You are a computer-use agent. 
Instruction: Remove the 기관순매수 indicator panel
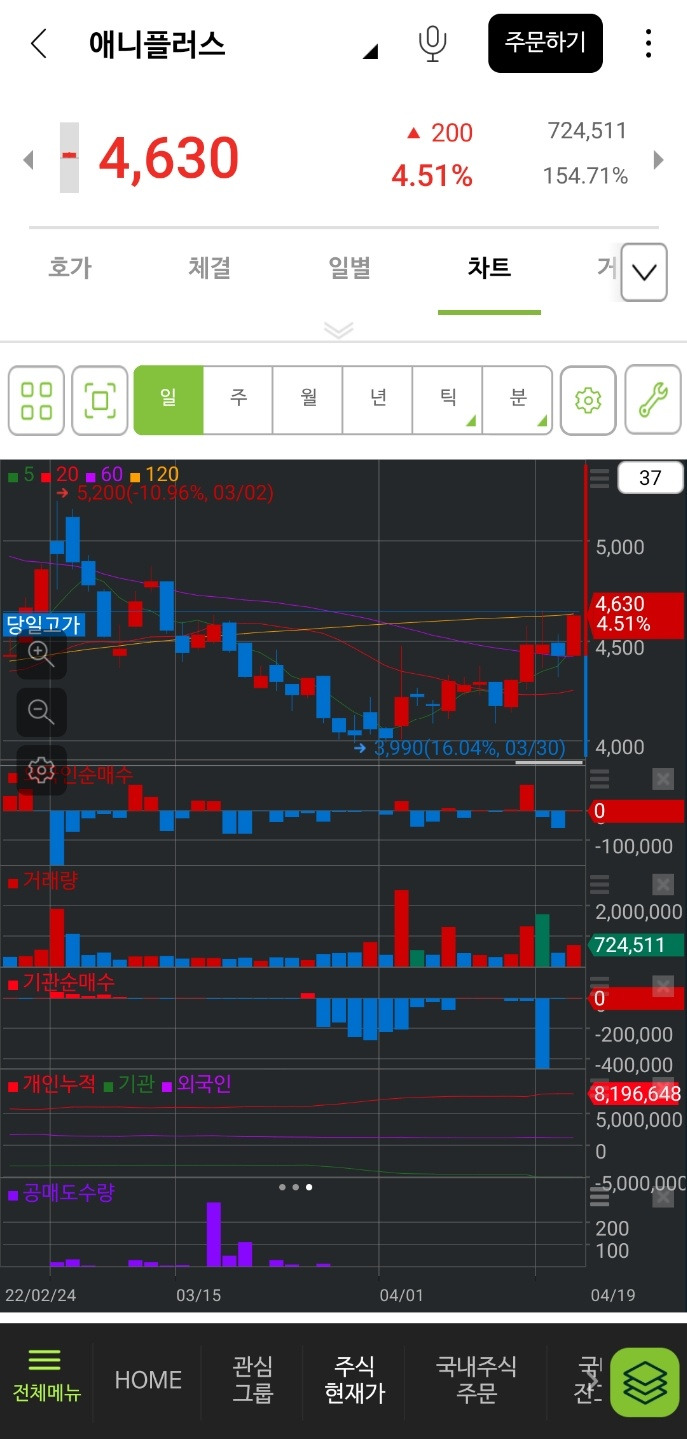click(663, 987)
